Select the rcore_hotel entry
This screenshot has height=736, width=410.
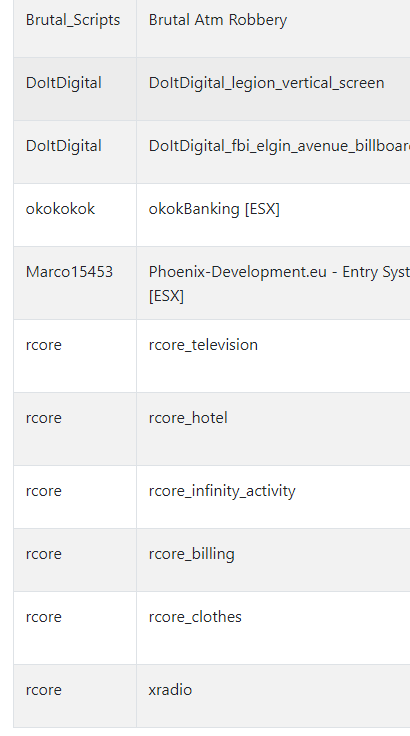188,418
